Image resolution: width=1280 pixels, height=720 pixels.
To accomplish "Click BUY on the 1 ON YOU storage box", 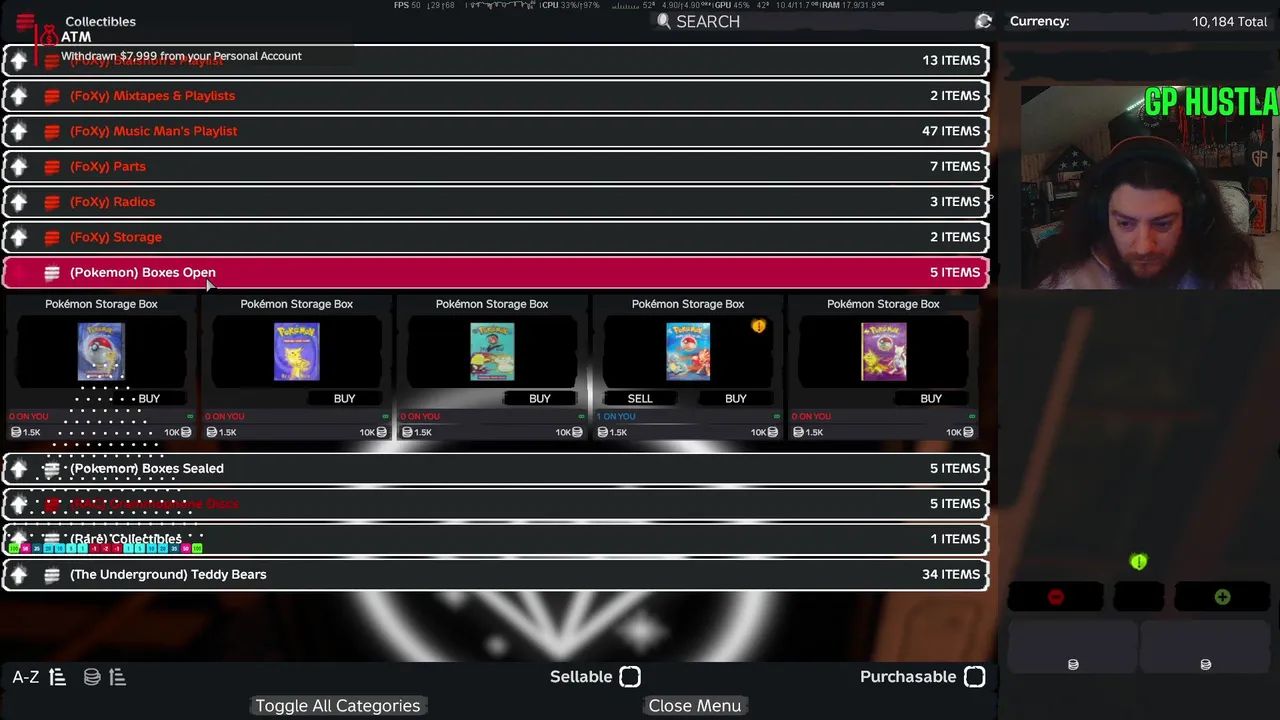I will [x=736, y=399].
